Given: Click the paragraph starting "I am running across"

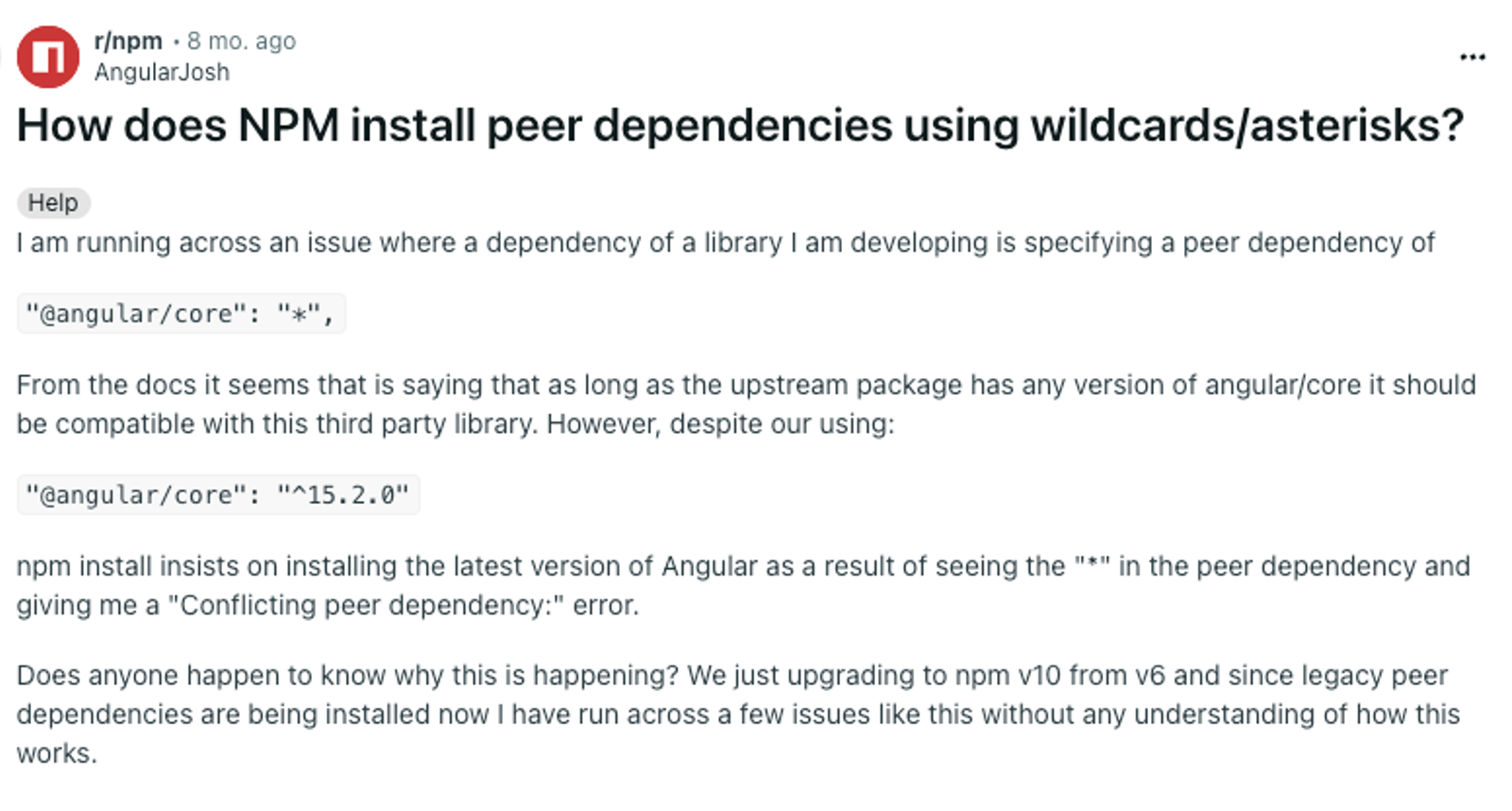Looking at the screenshot, I should [x=726, y=243].
